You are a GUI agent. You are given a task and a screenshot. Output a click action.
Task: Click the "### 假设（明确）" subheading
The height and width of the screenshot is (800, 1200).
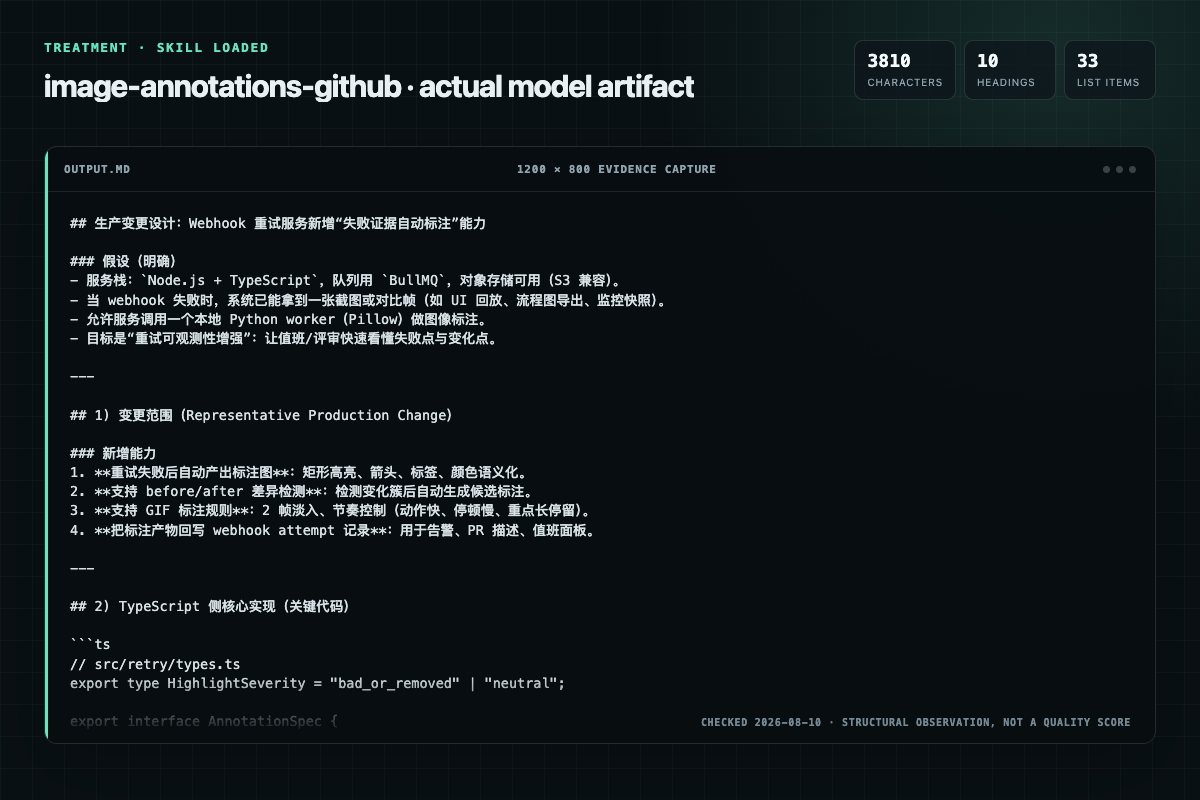[123, 262]
